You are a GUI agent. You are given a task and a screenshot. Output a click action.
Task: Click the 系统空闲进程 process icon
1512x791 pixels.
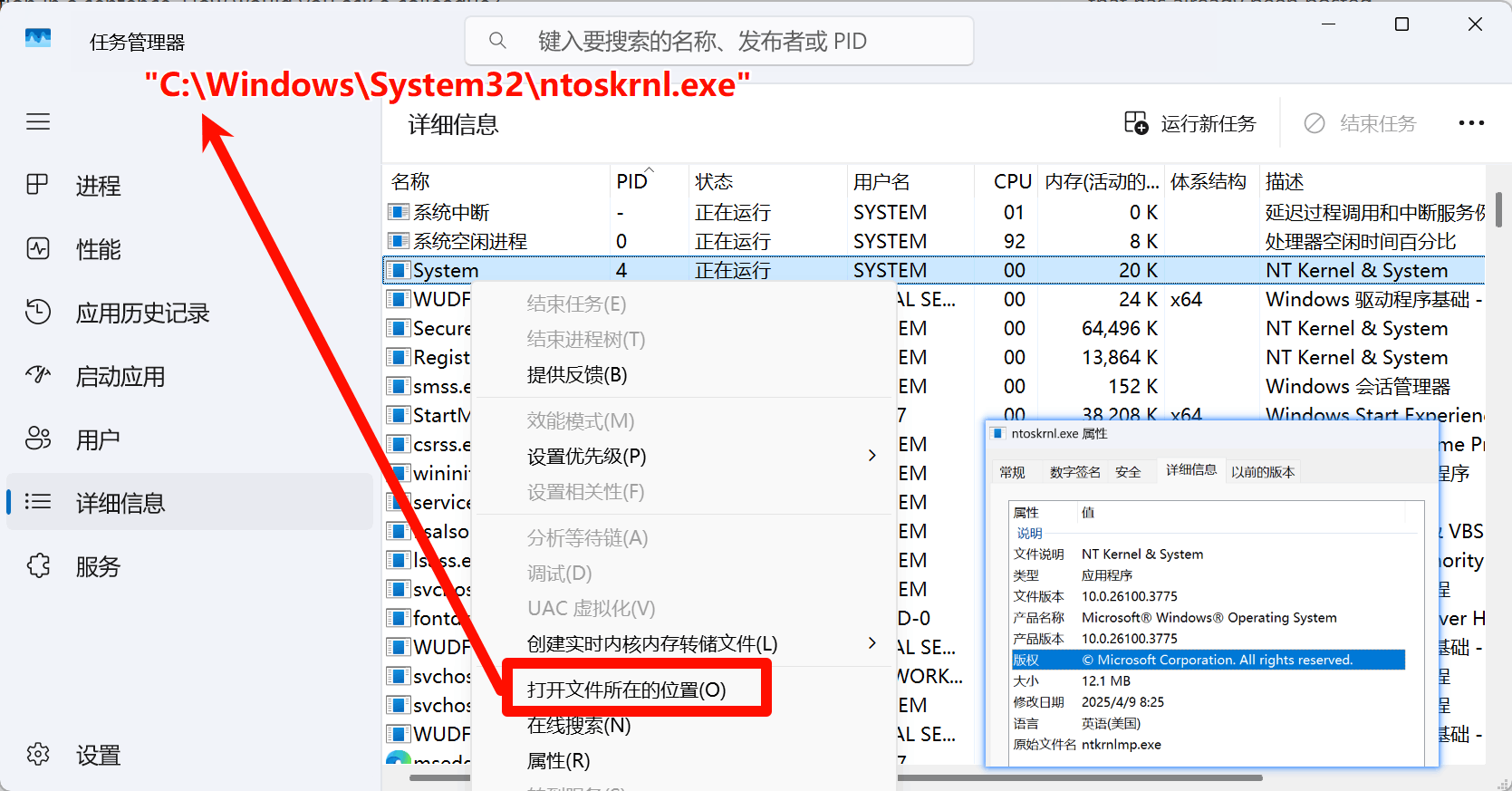398,241
